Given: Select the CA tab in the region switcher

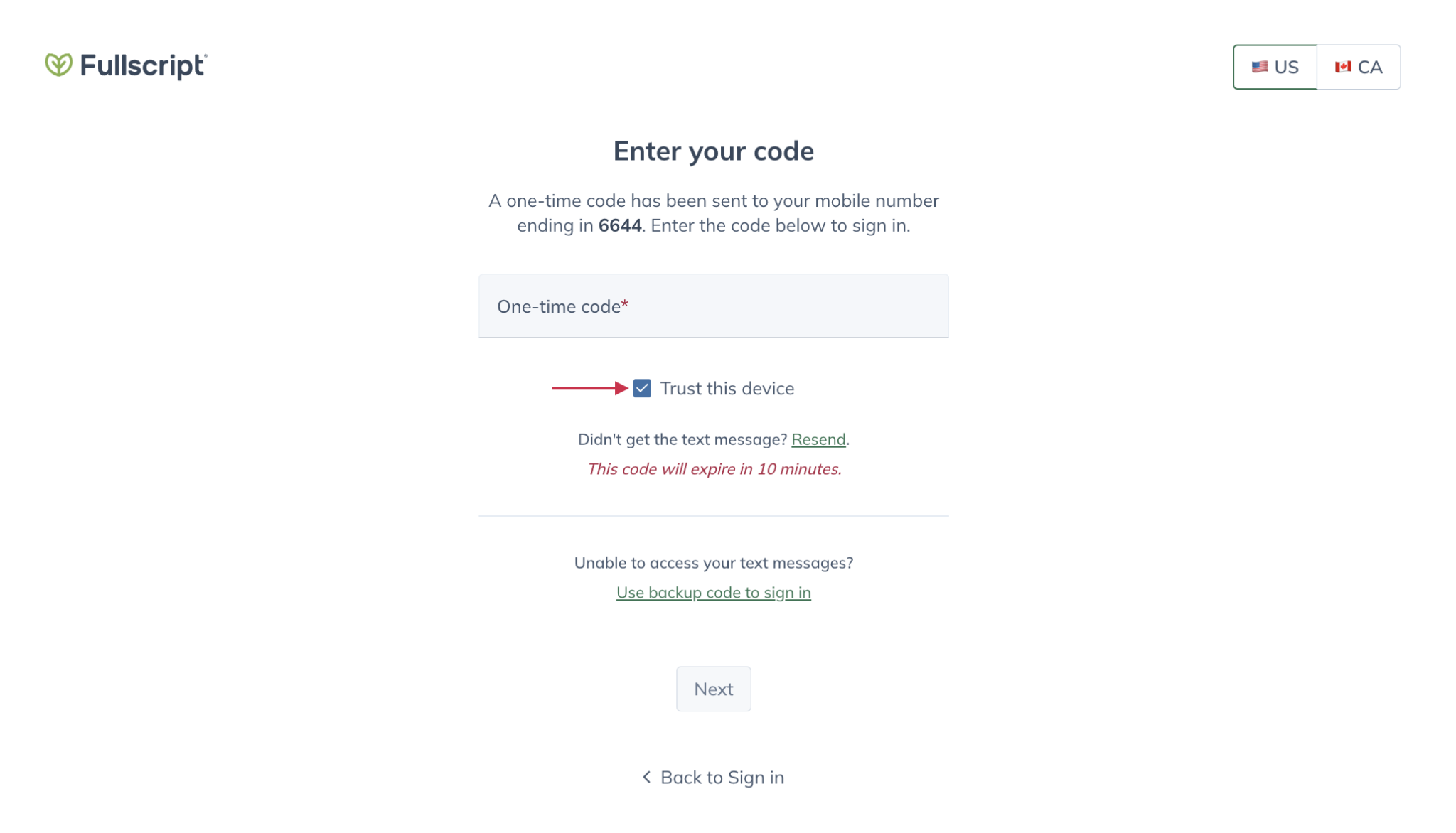Looking at the screenshot, I should [x=1359, y=66].
